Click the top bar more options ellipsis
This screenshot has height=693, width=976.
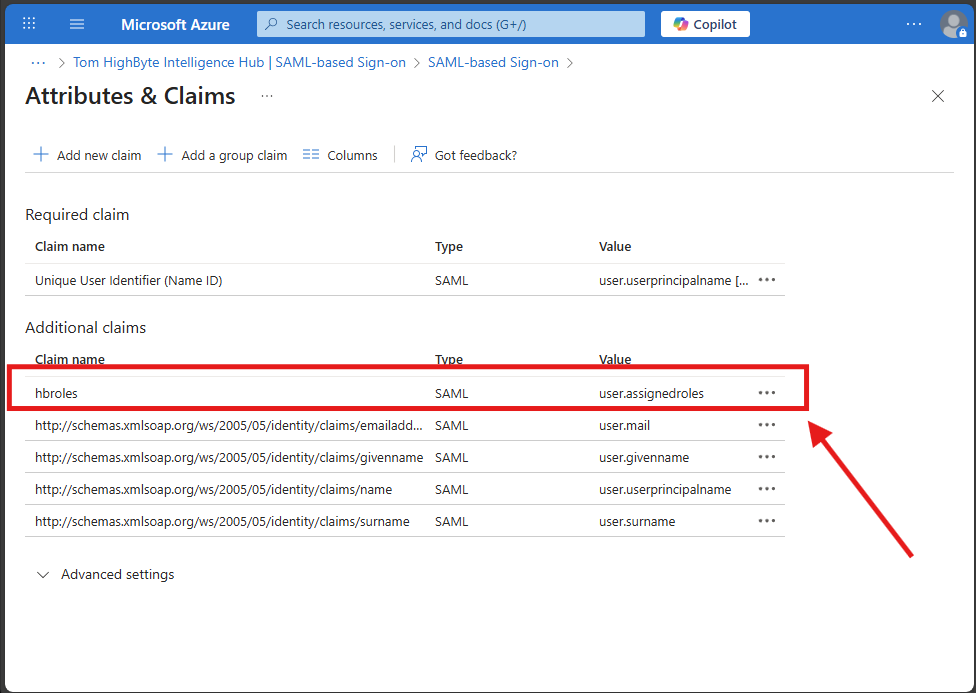tap(914, 24)
